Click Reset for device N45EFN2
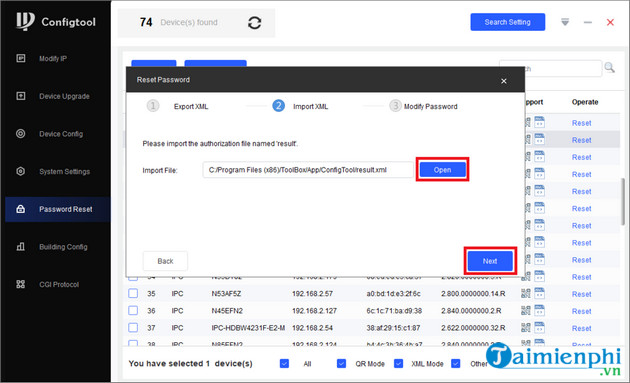The image size is (630, 383). 581,311
